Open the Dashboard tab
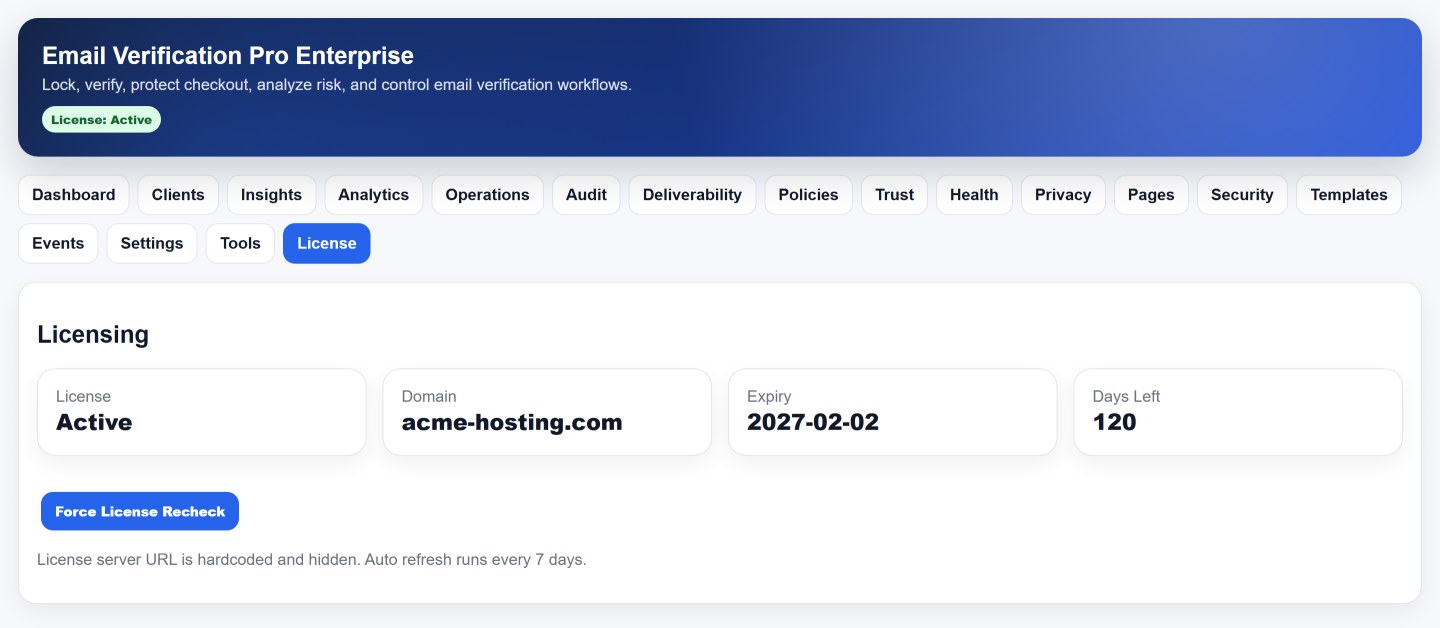The image size is (1440, 628). click(74, 195)
